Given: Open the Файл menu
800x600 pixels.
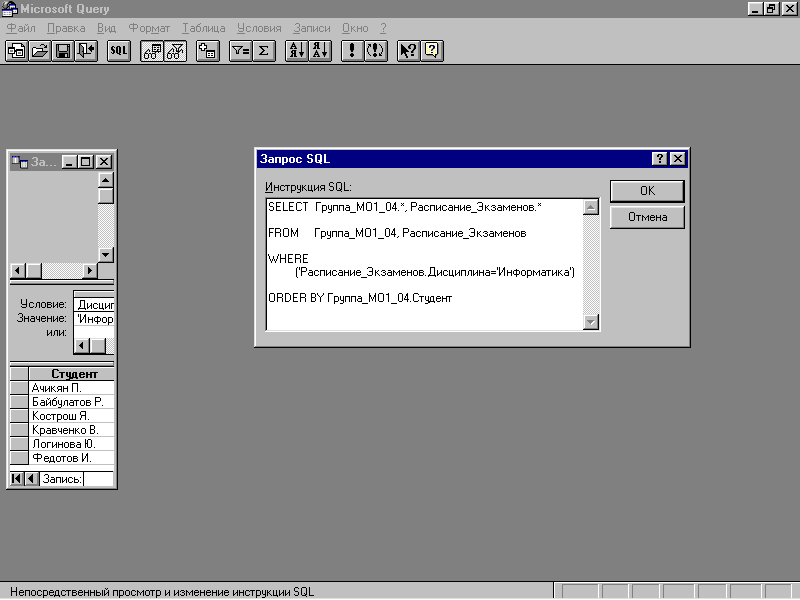Looking at the screenshot, I should [x=21, y=28].
